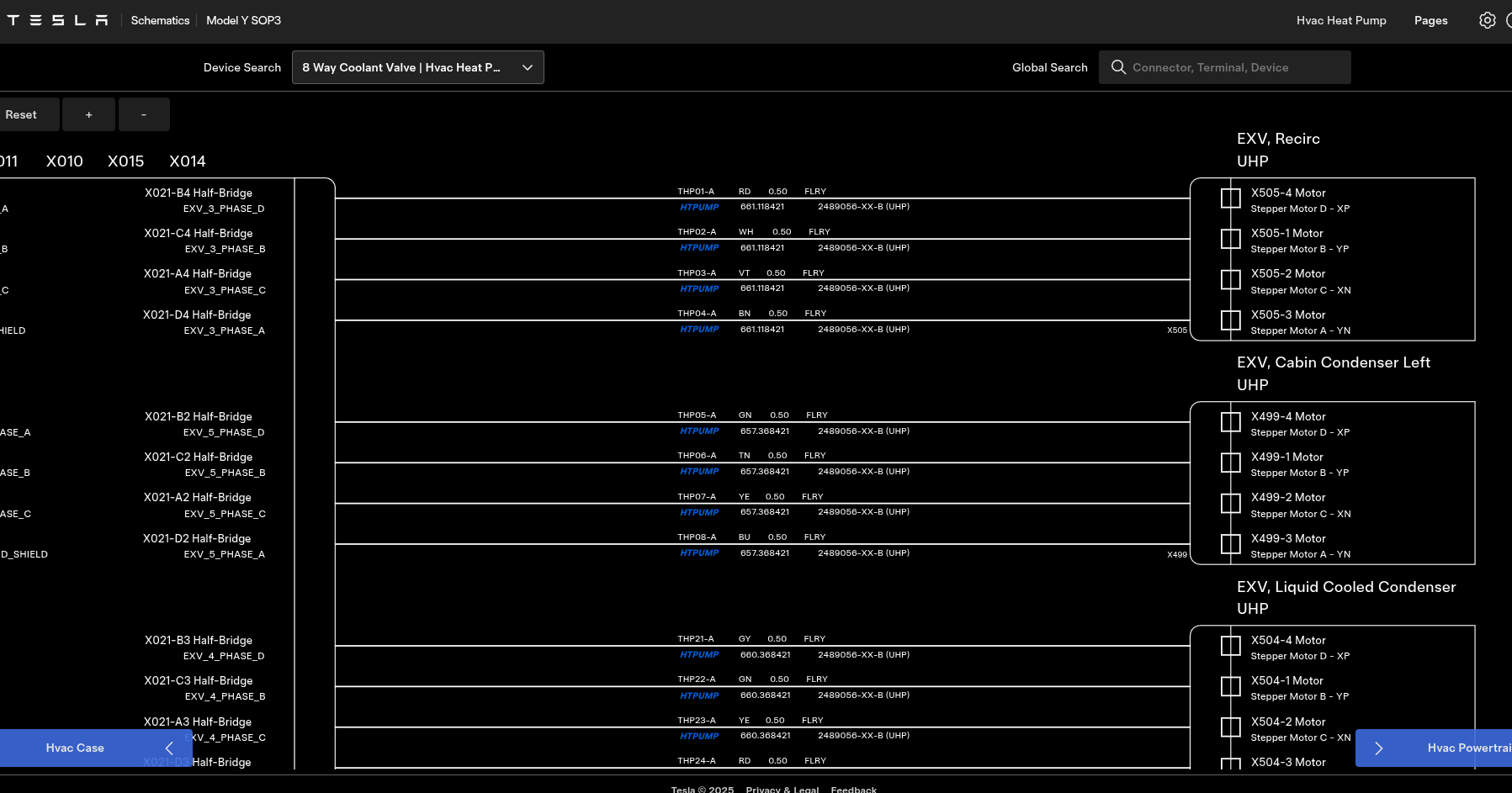Click the THP01-A wire label
This screenshot has height=793, width=1512.
tap(696, 192)
